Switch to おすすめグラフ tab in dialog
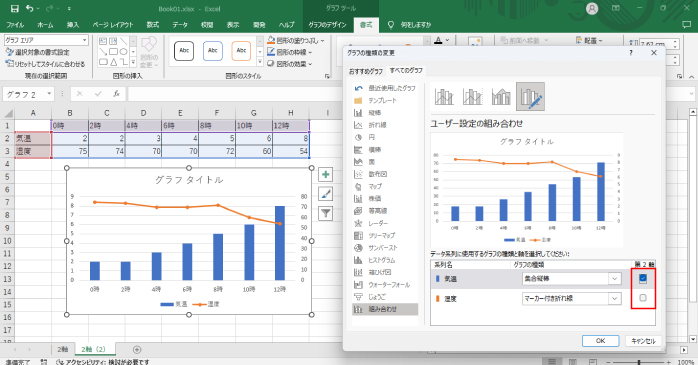 (366, 71)
